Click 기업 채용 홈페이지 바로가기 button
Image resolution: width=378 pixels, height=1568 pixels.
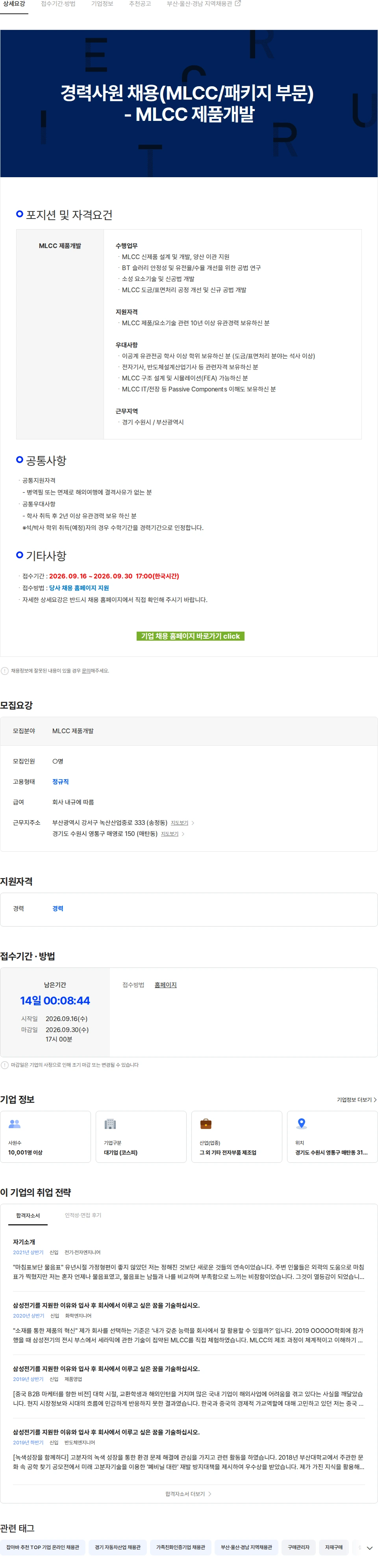[190, 636]
